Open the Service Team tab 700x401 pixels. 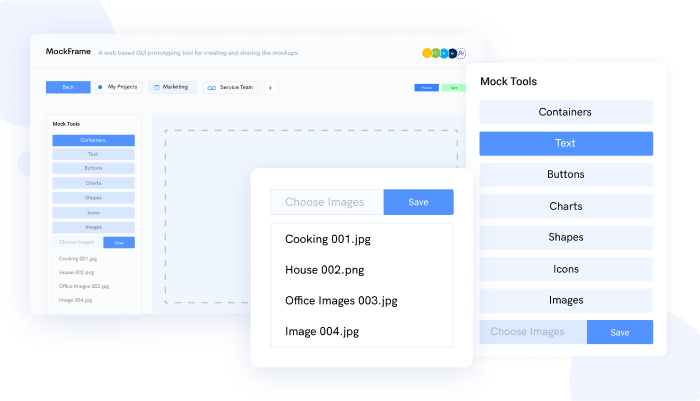coord(231,88)
